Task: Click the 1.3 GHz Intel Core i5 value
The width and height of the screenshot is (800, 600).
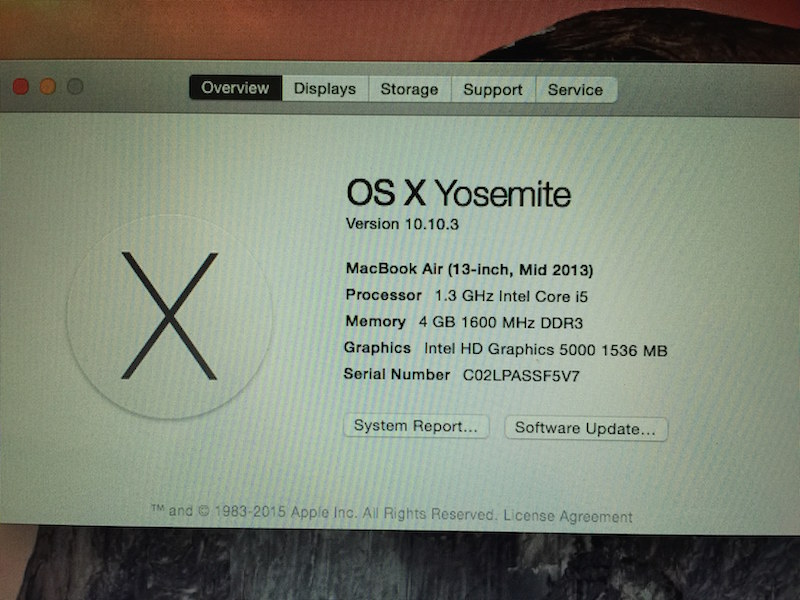Action: 511,296
